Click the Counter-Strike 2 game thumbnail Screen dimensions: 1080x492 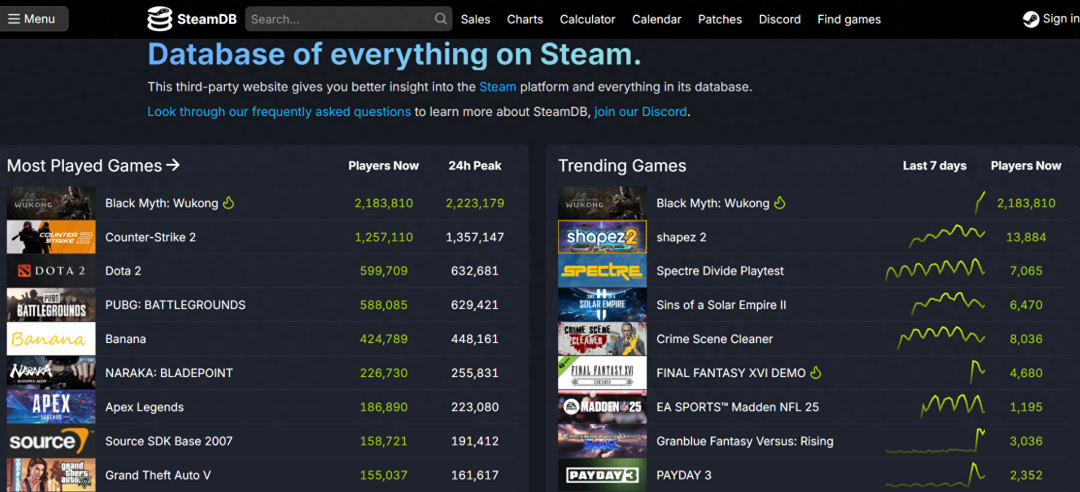point(51,237)
